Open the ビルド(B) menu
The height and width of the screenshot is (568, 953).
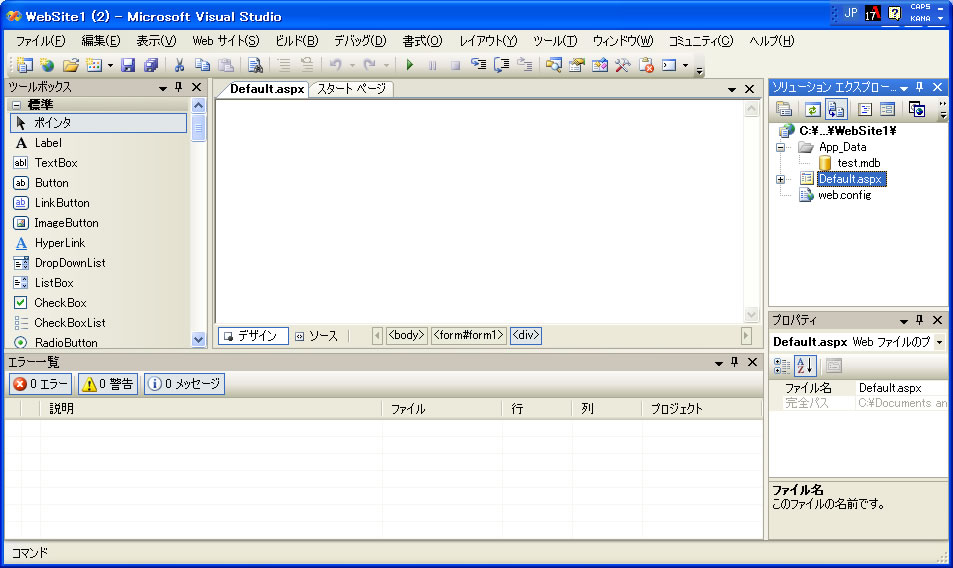tap(297, 41)
